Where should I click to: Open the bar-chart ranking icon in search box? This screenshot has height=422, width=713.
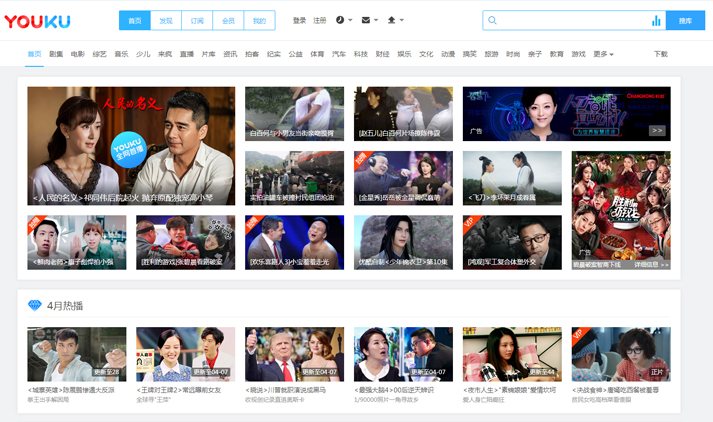656,20
